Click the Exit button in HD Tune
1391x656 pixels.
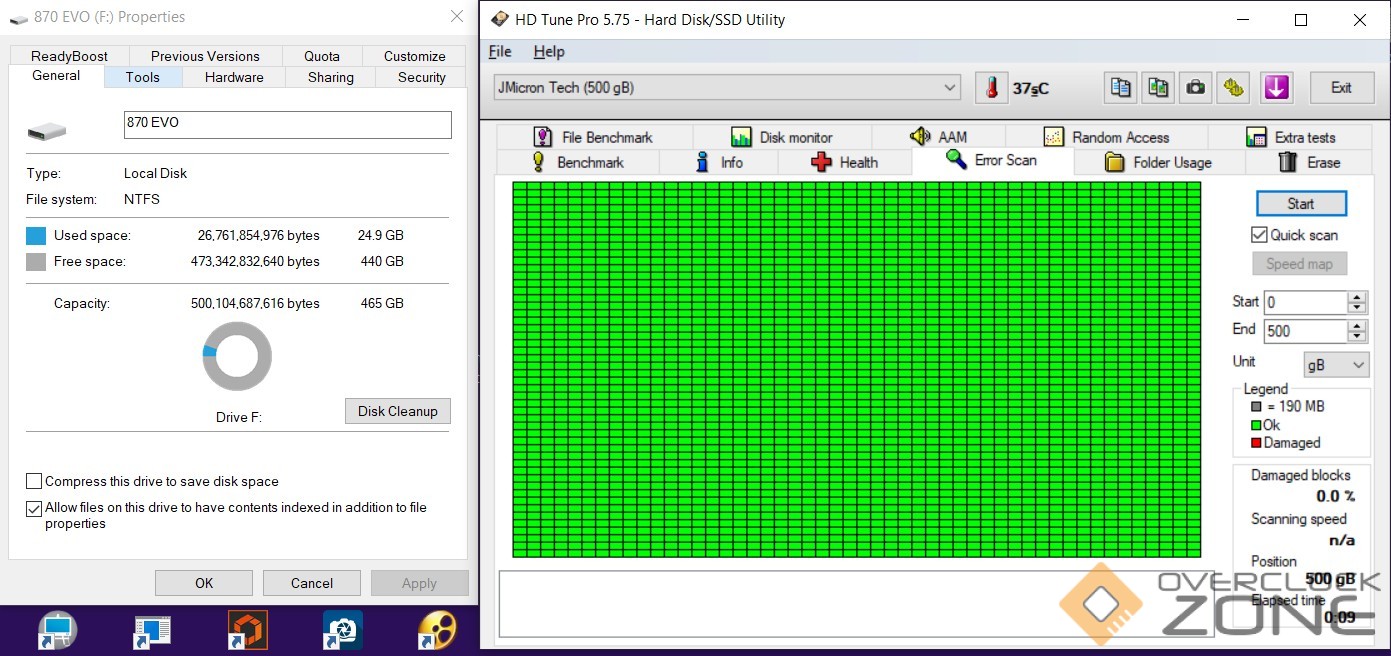pos(1341,88)
